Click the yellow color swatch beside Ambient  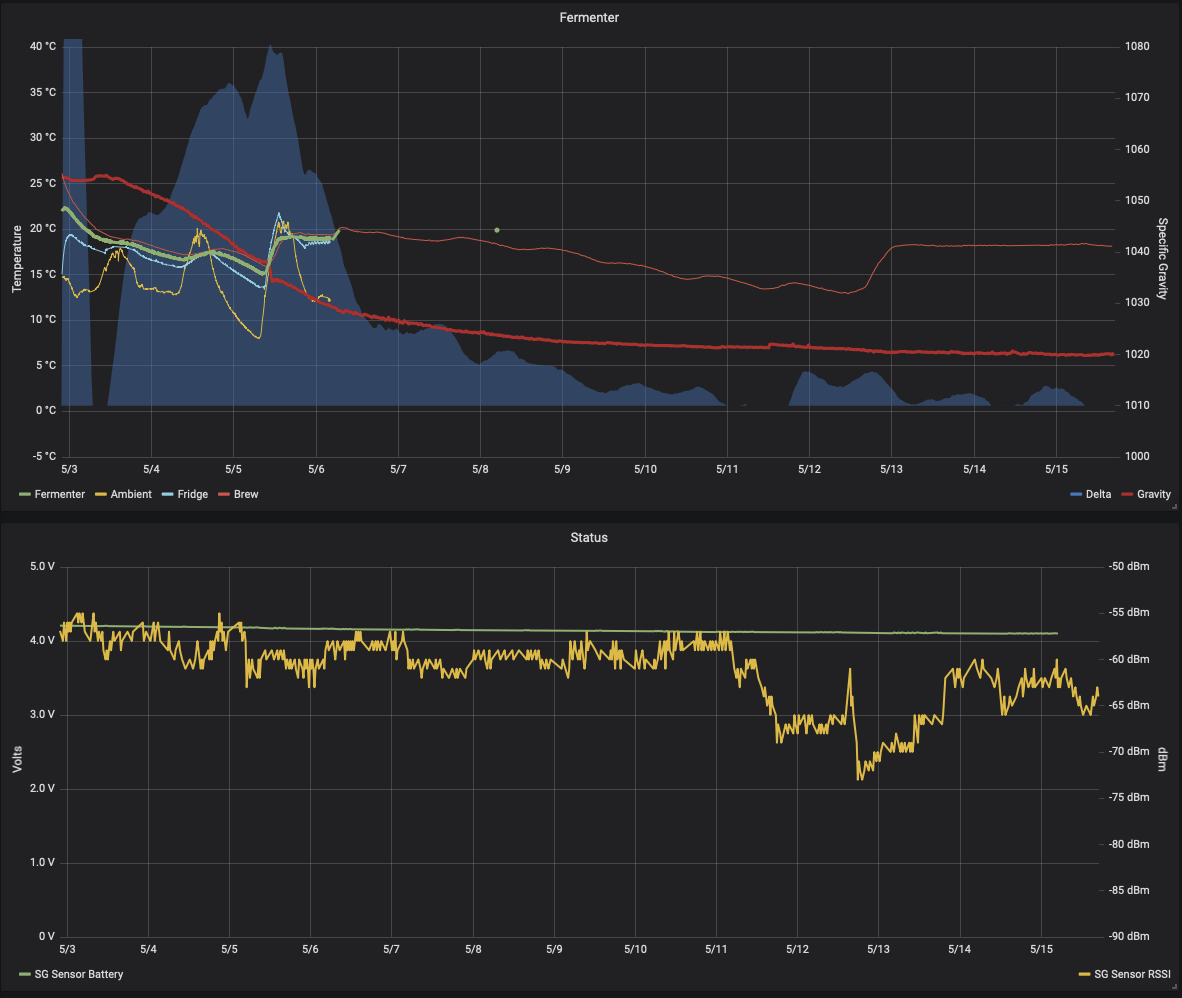click(x=101, y=494)
